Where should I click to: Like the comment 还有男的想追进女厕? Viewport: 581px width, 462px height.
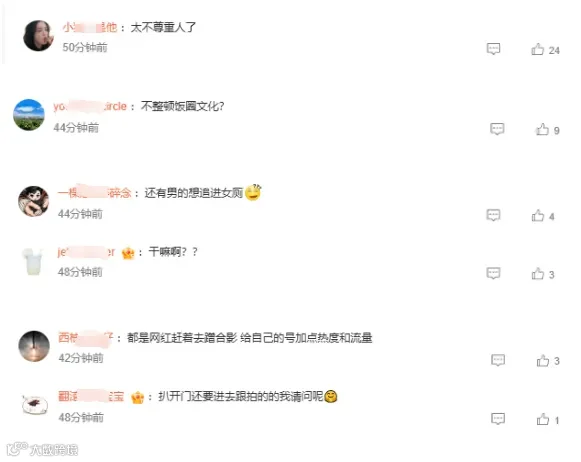tap(538, 216)
